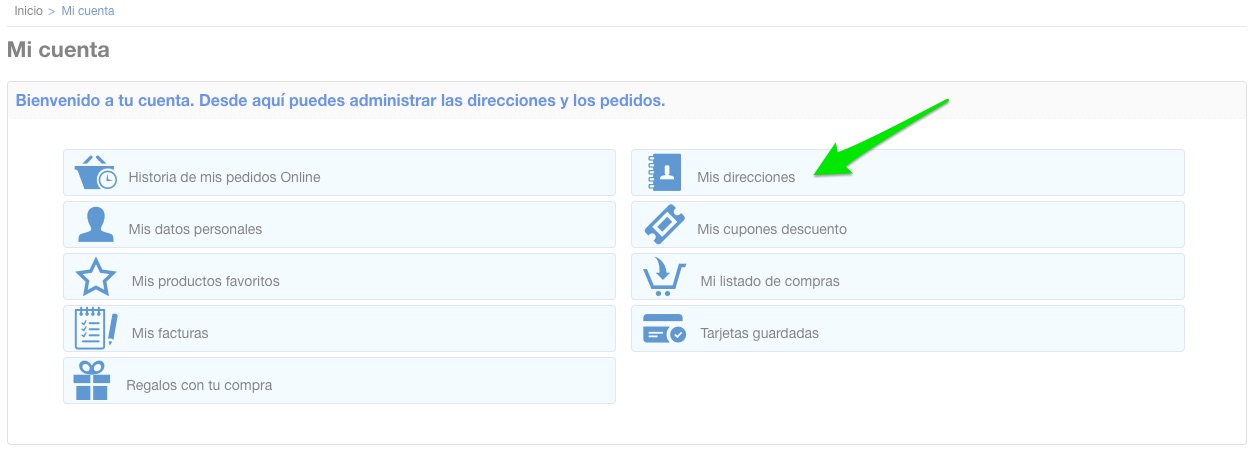The height and width of the screenshot is (451, 1254).
Task: Open the Mis direcciones link
Action: (x=746, y=177)
